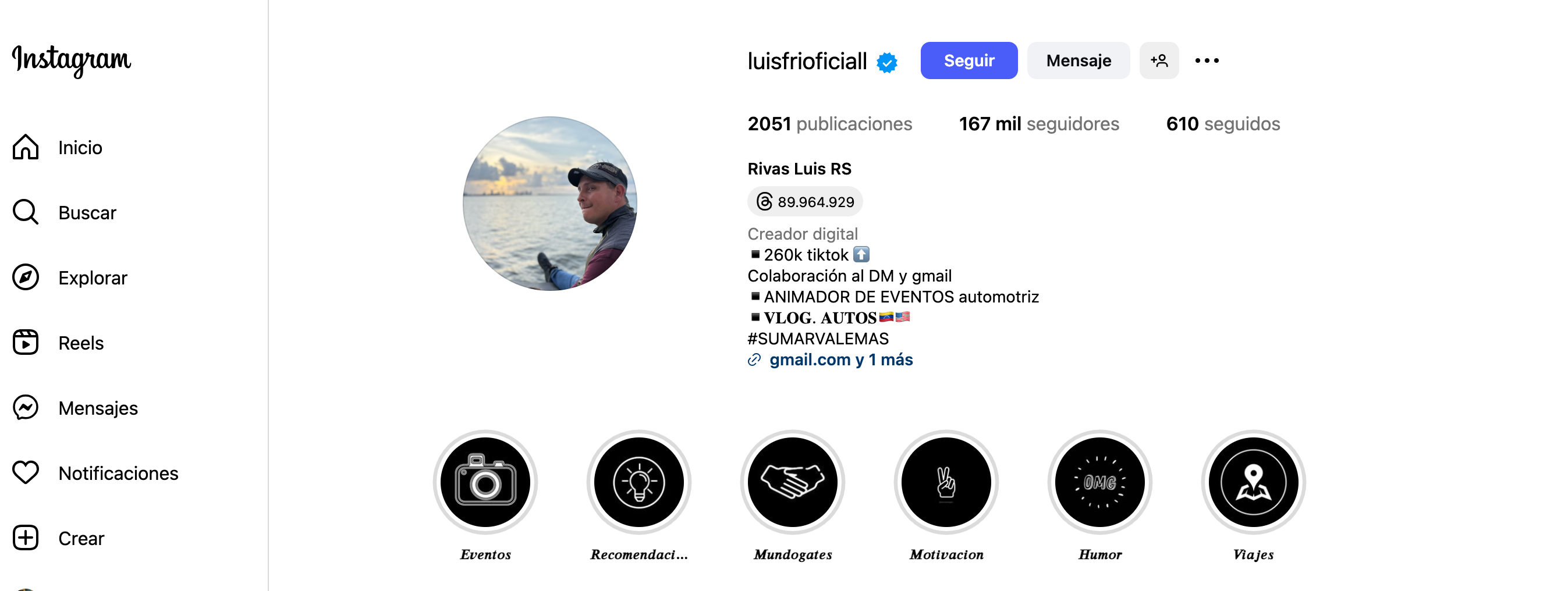Open Mensajes messenger icon
Screen dimensions: 1568x591
pos(26,408)
